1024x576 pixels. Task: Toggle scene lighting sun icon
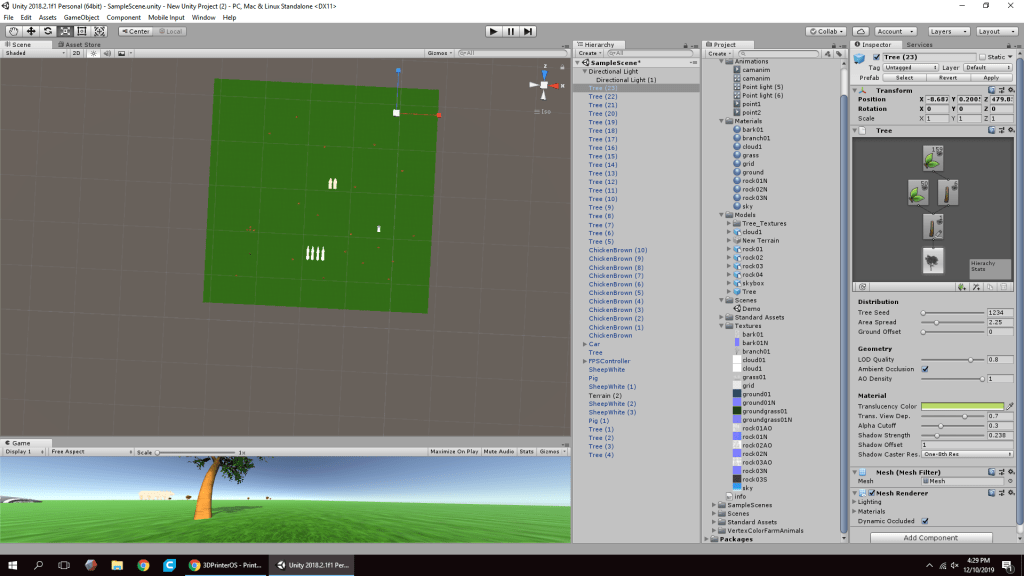coord(93,53)
